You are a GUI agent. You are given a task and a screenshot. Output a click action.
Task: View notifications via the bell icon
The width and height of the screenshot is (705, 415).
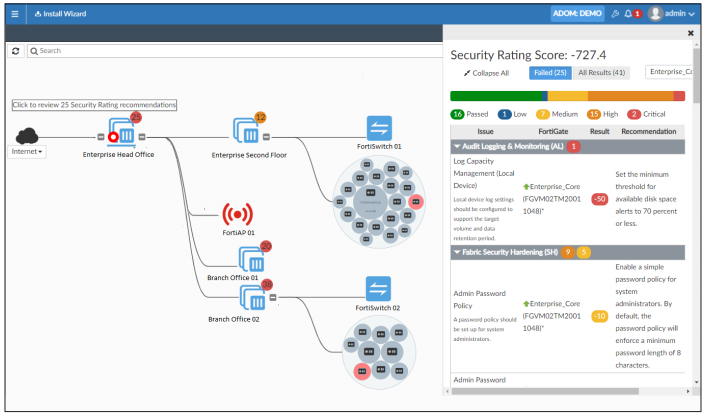[628, 14]
